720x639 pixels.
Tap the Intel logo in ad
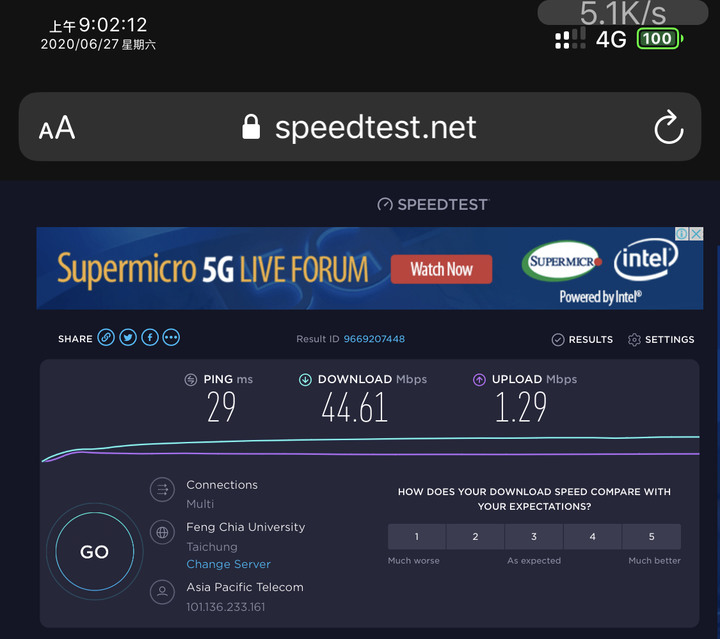point(646,260)
